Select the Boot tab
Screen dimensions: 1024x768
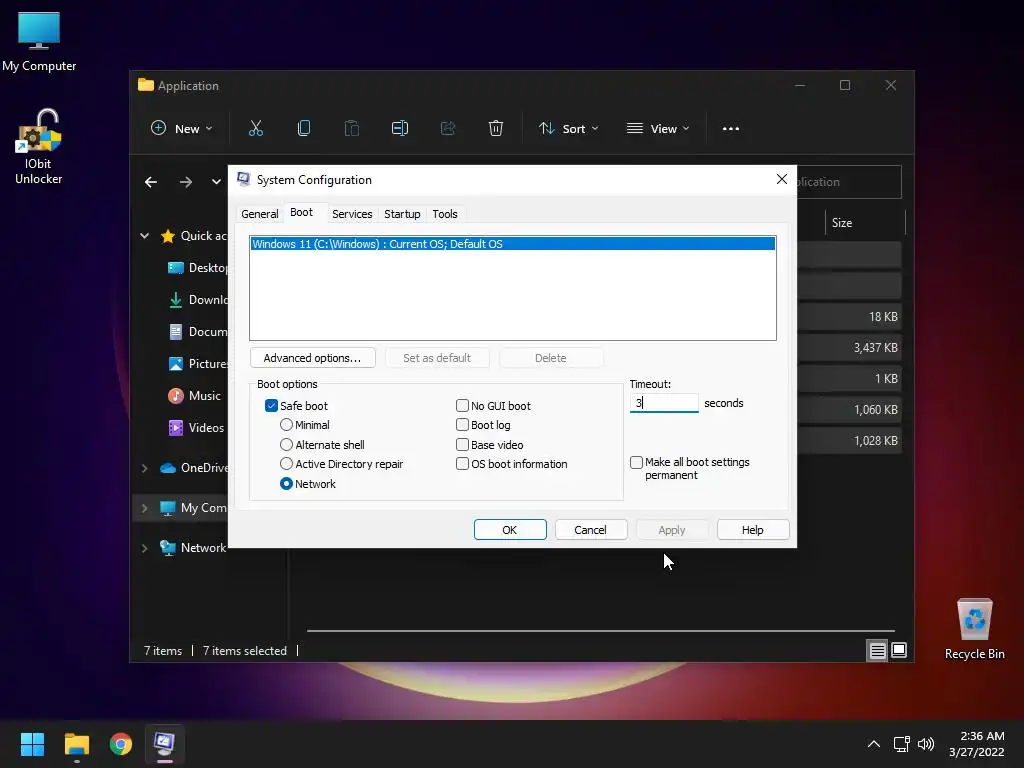[301, 212]
